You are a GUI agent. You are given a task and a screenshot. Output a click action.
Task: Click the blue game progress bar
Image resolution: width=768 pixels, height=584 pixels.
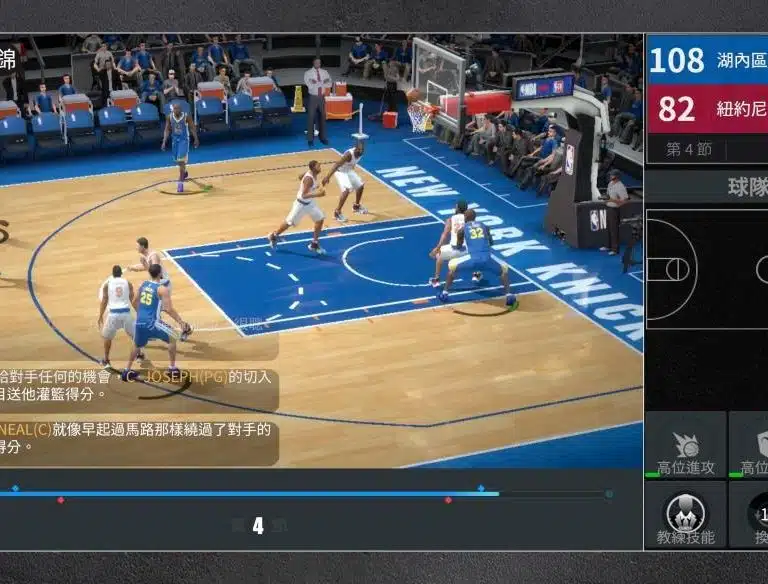[250, 493]
